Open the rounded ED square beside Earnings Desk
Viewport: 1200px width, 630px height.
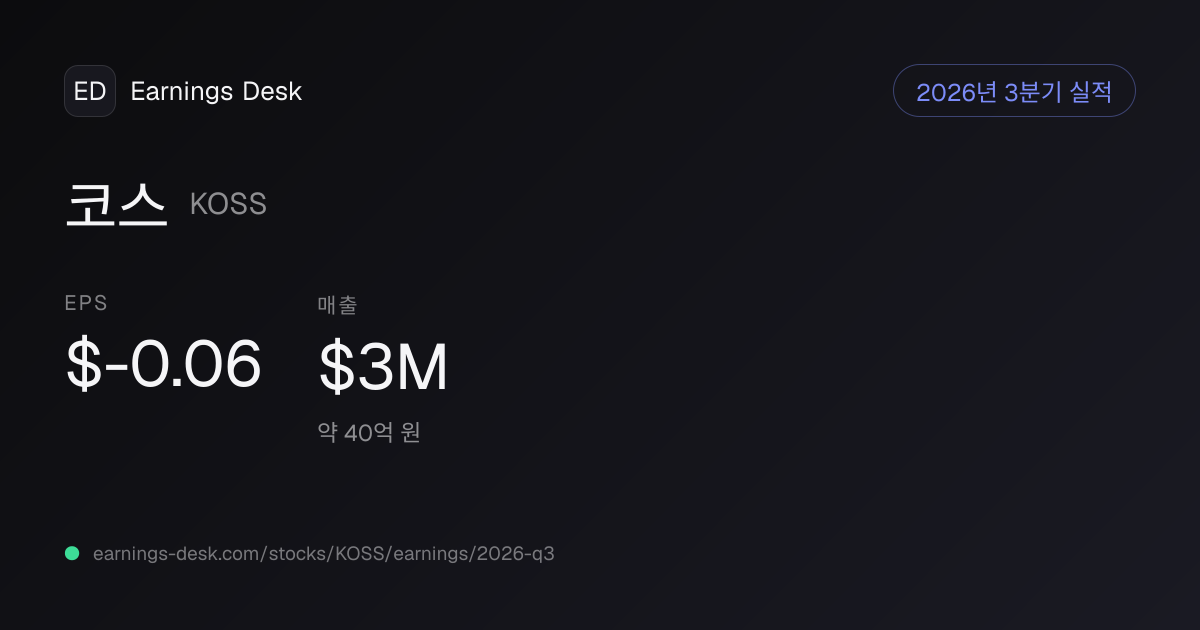click(90, 91)
